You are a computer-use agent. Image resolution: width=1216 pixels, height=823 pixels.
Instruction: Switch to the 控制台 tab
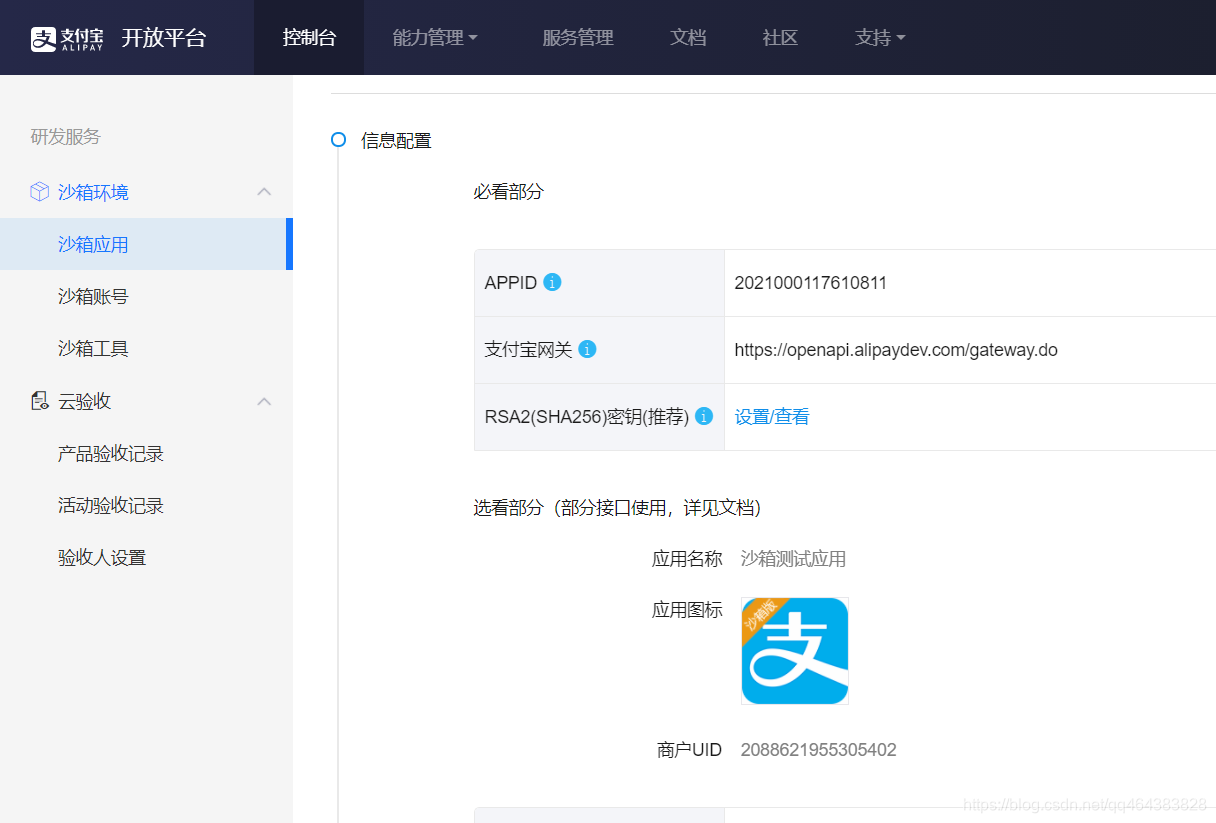309,38
